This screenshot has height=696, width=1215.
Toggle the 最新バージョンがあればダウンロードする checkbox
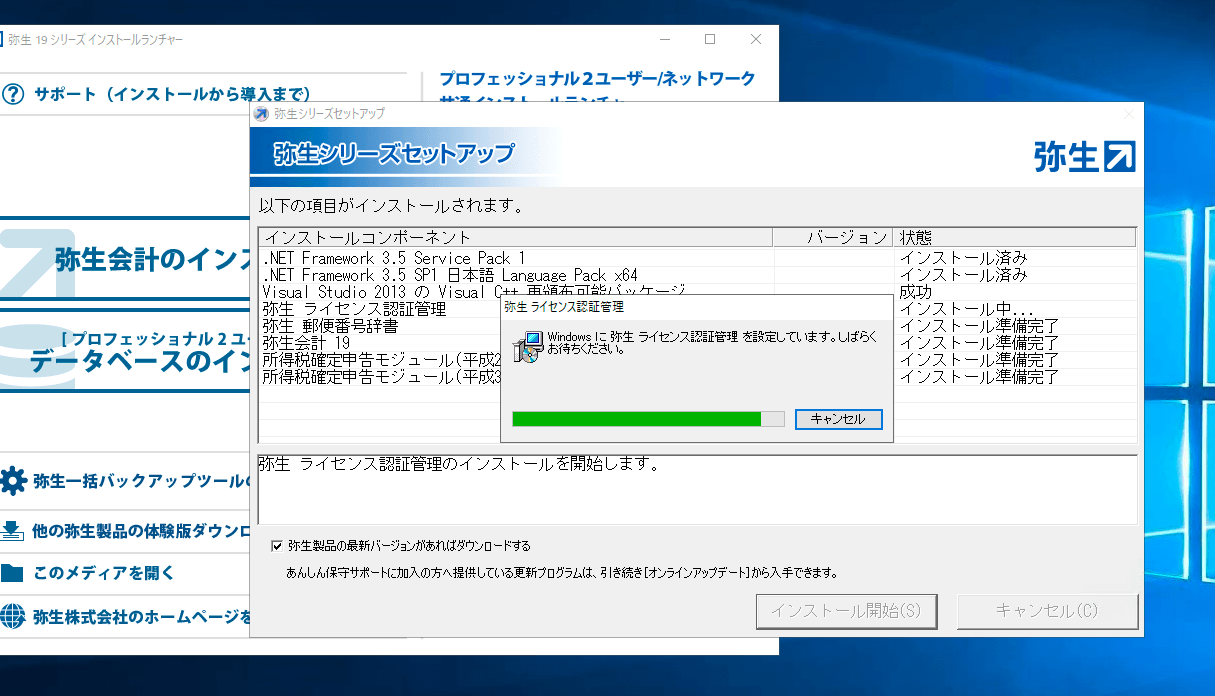click(277, 546)
